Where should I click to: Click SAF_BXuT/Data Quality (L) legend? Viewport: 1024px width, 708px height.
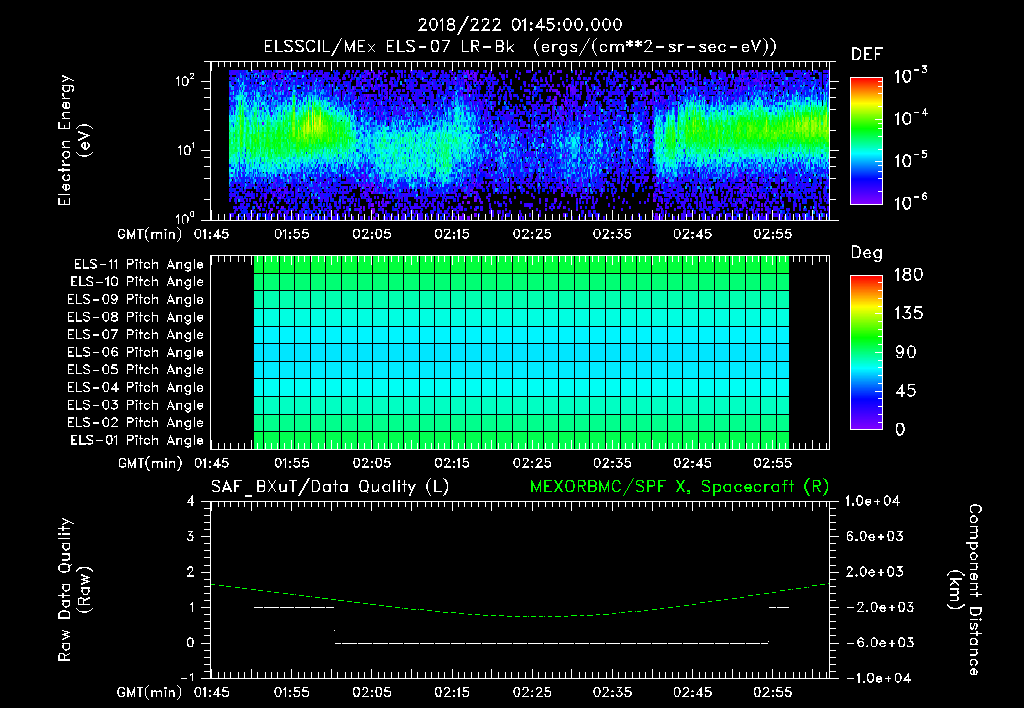(330, 487)
